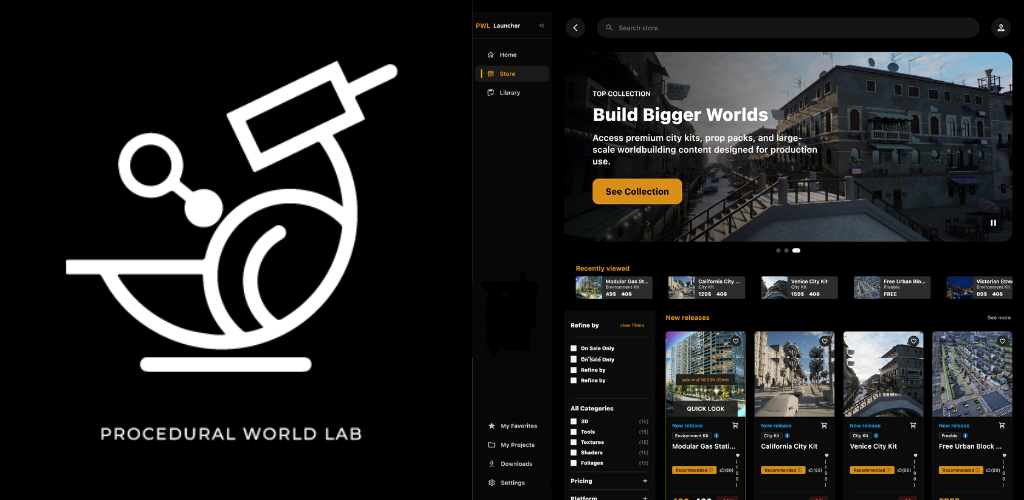
Task: Open My Projects folder in sidebar
Action: tap(512, 445)
